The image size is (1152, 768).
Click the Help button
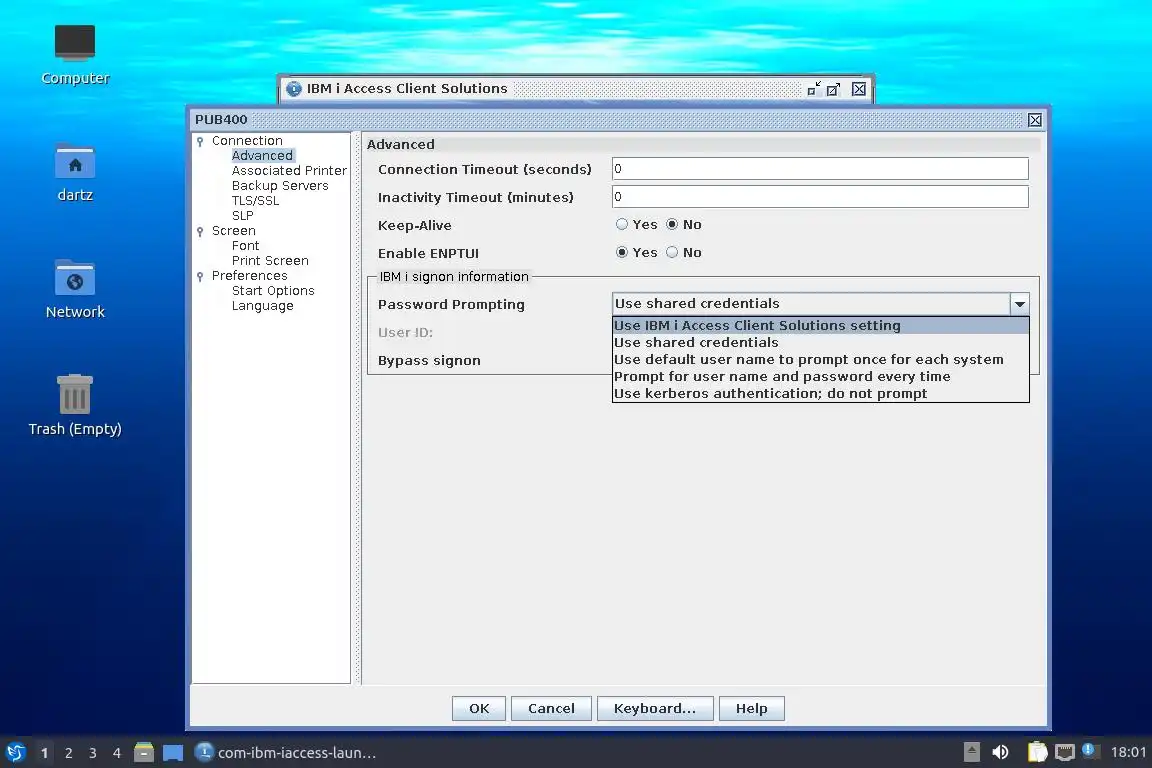752,708
